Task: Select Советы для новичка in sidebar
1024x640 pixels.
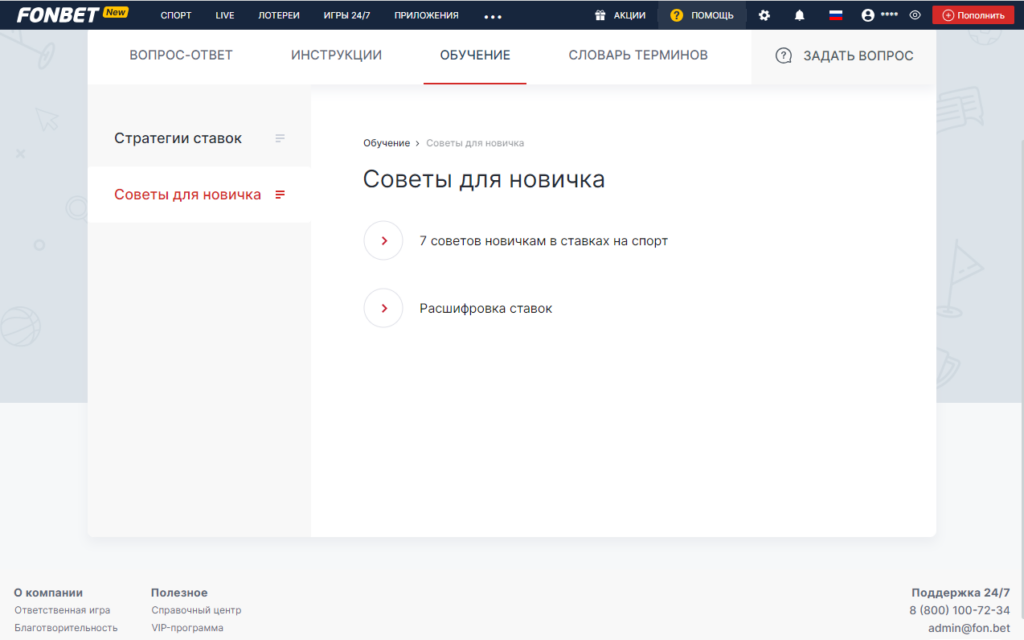Action: pyautogui.click(x=187, y=195)
